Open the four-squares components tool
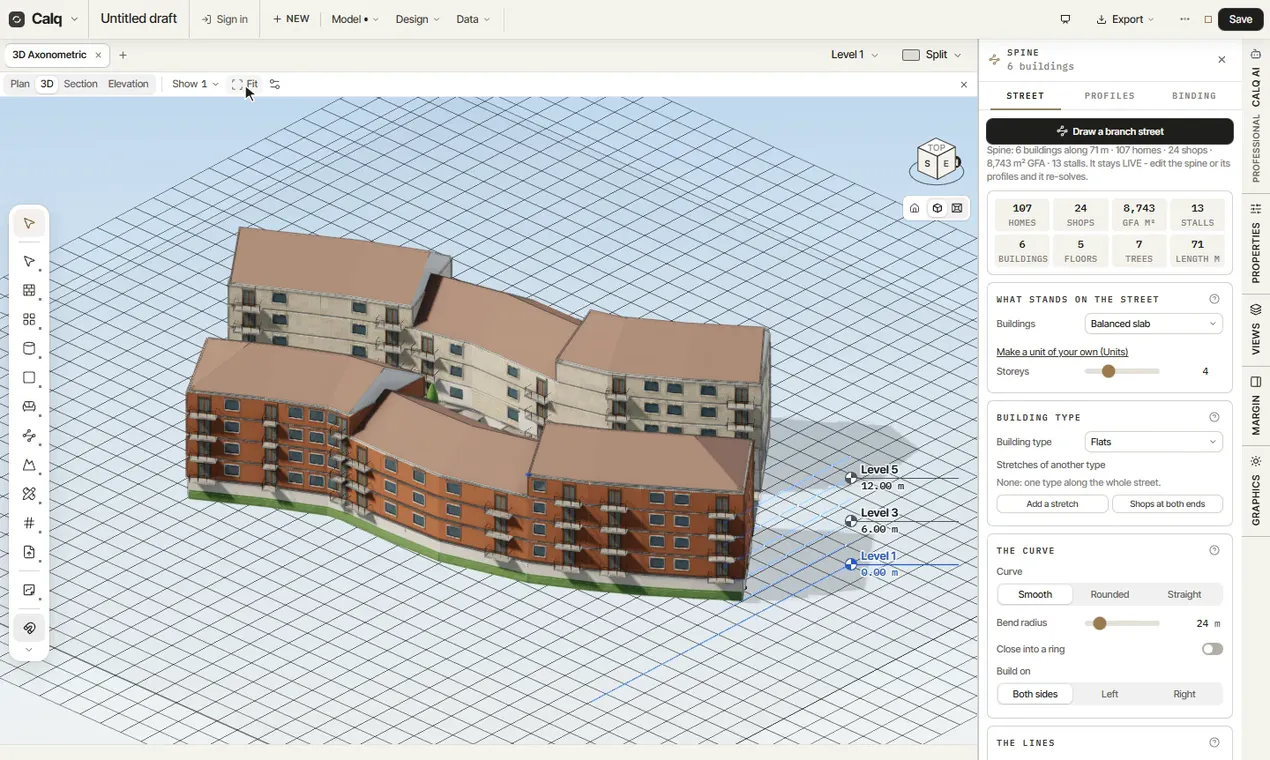1270x760 pixels. [29, 320]
